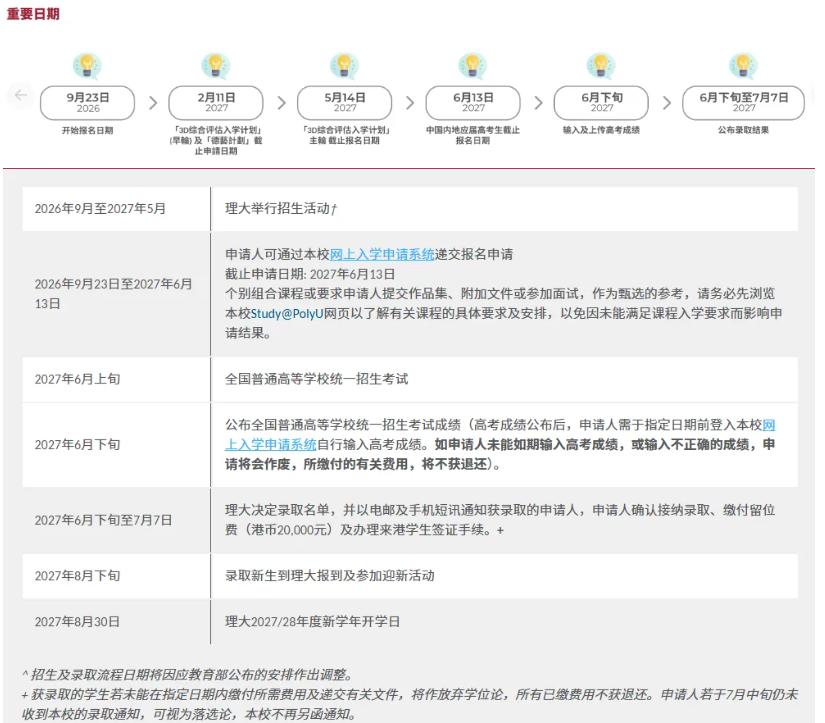Select the 9月23日 2026 timeline pill
825x723 pixels.
[87, 103]
